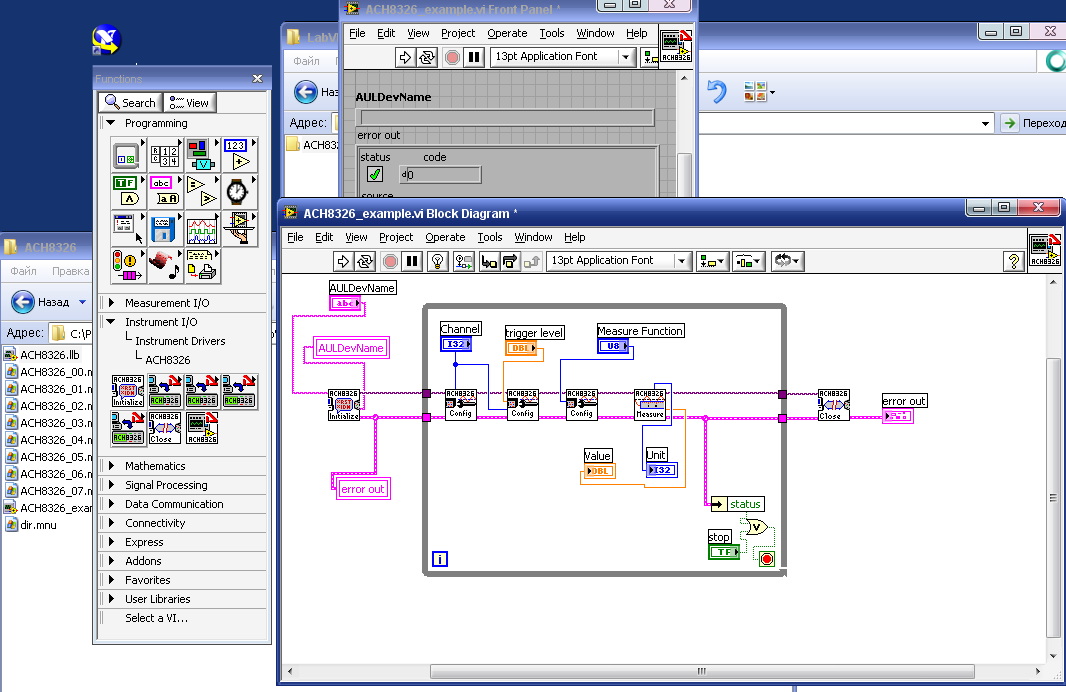Image resolution: width=1066 pixels, height=692 pixels.
Task: Click the loop stop condition terminal
Action: 767,559
